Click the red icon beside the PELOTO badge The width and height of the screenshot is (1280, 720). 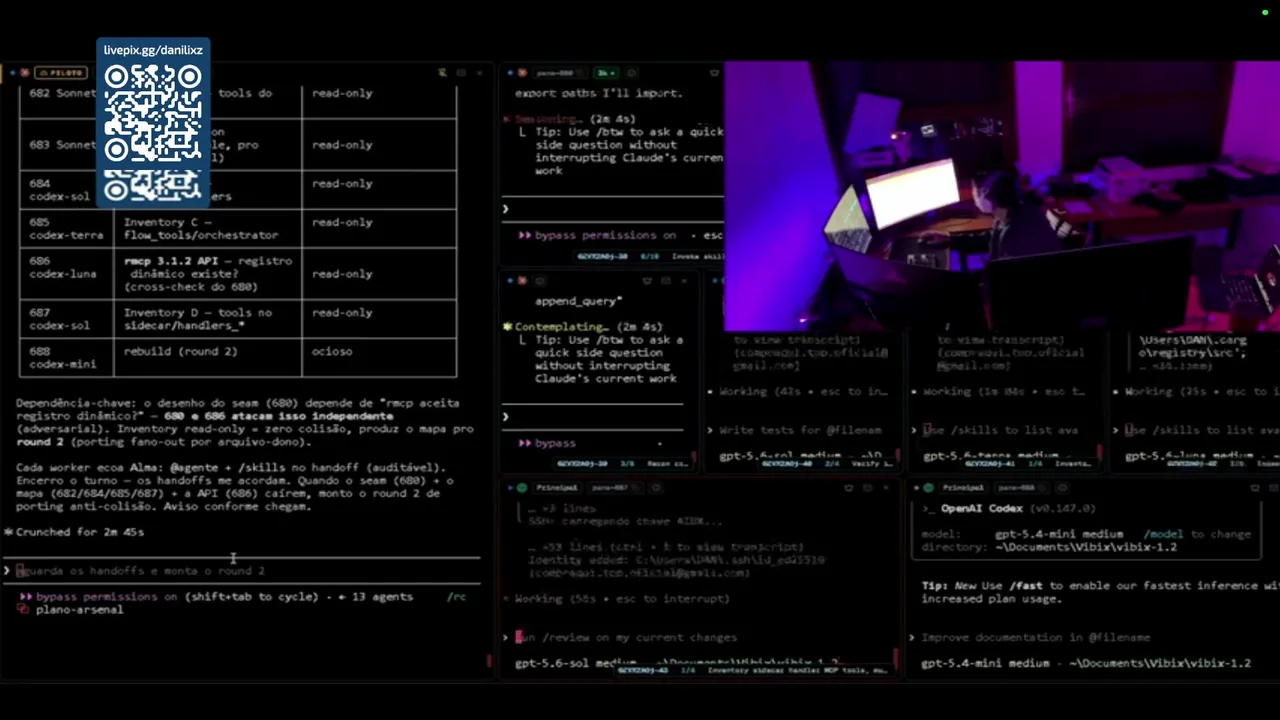(x=25, y=73)
